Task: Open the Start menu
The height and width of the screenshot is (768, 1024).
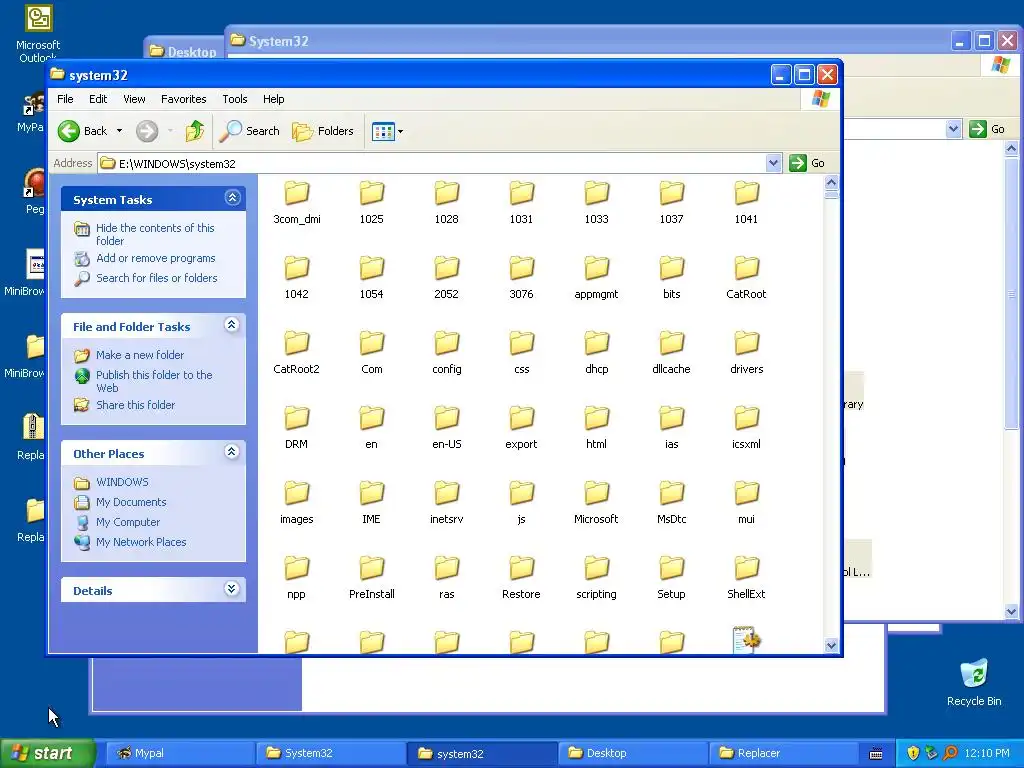Action: (x=47, y=753)
